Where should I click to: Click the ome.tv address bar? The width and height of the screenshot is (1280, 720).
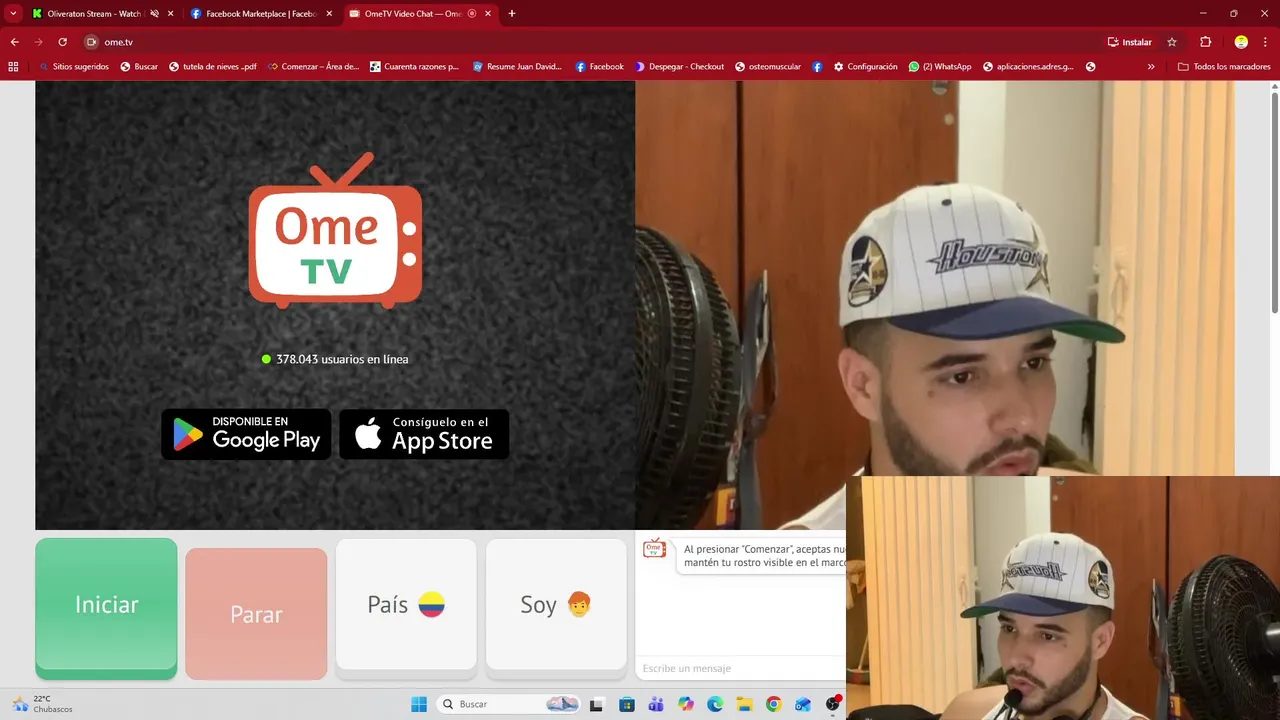click(x=590, y=42)
